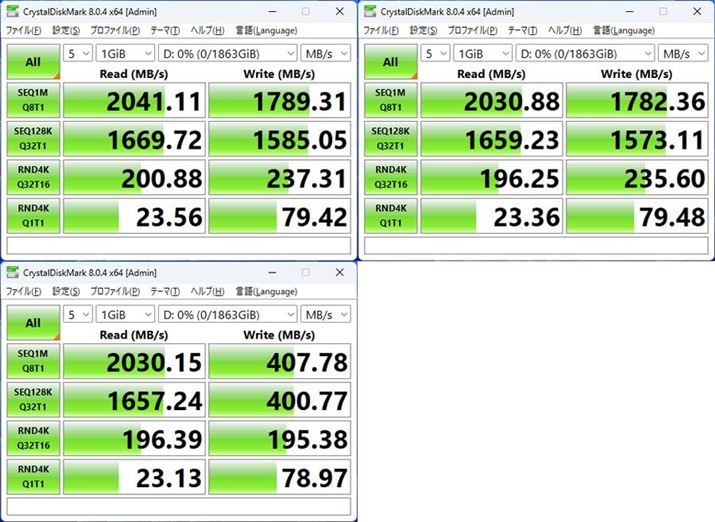Open ヘルプ(H) menu in the 2041.11 window

[207, 31]
